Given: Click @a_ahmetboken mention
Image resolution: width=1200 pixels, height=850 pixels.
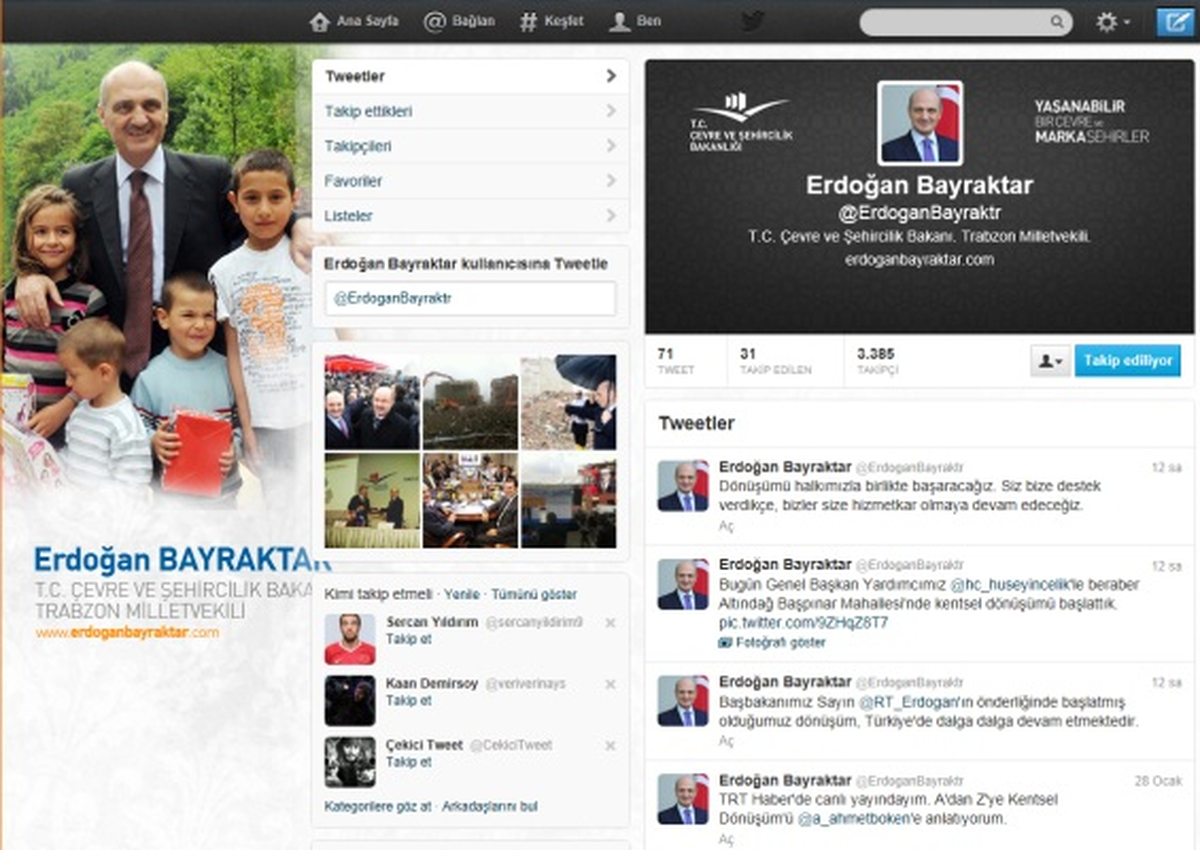Looking at the screenshot, I should [x=856, y=819].
